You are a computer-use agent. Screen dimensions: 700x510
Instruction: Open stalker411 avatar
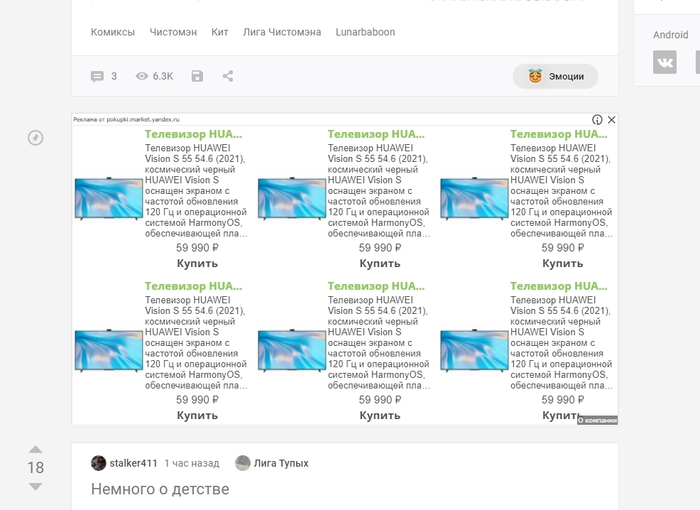pos(98,463)
